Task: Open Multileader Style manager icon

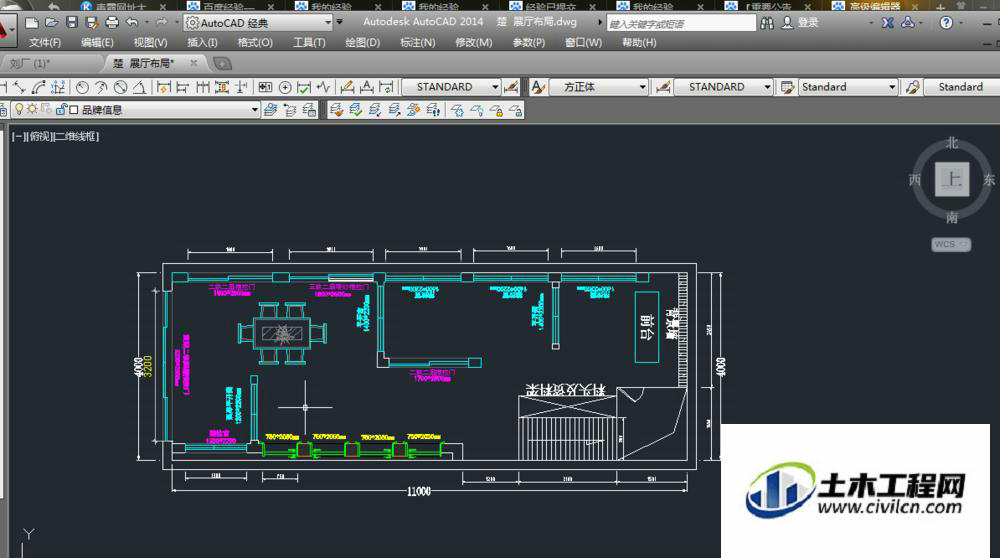Action: click(x=913, y=87)
